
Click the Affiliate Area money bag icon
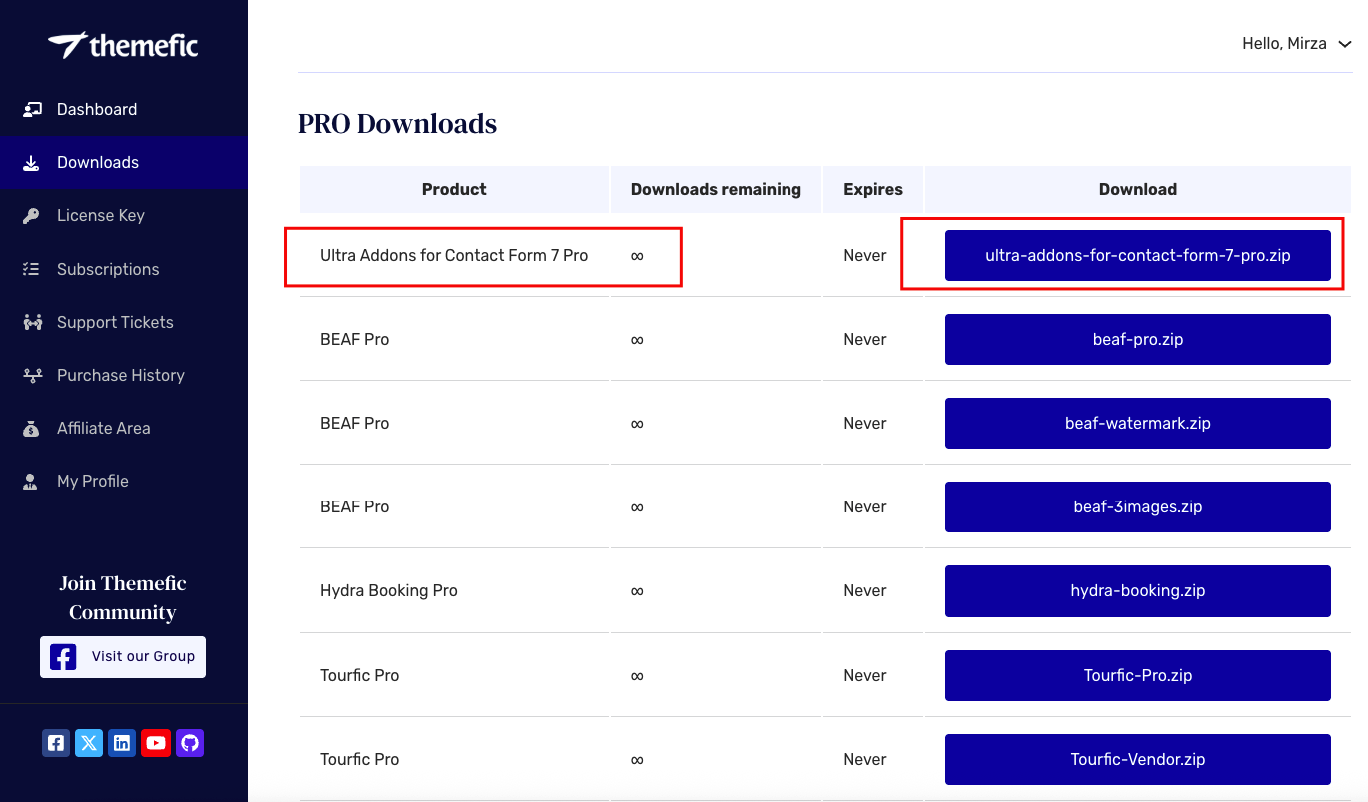coord(32,428)
